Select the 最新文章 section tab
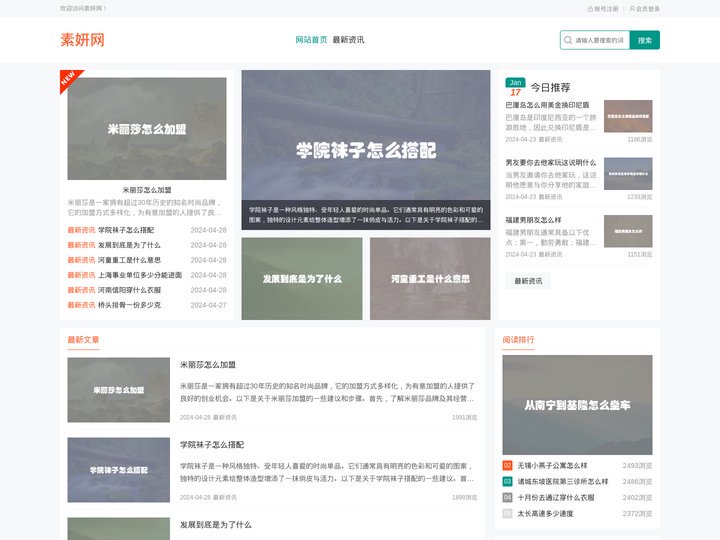This screenshot has width=720, height=540. 83,340
